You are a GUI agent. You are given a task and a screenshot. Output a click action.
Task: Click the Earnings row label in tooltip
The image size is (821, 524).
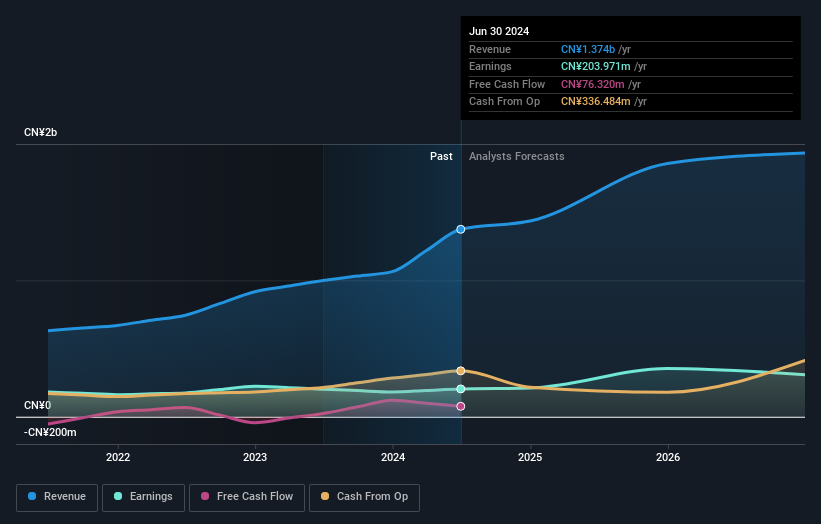pyautogui.click(x=490, y=66)
